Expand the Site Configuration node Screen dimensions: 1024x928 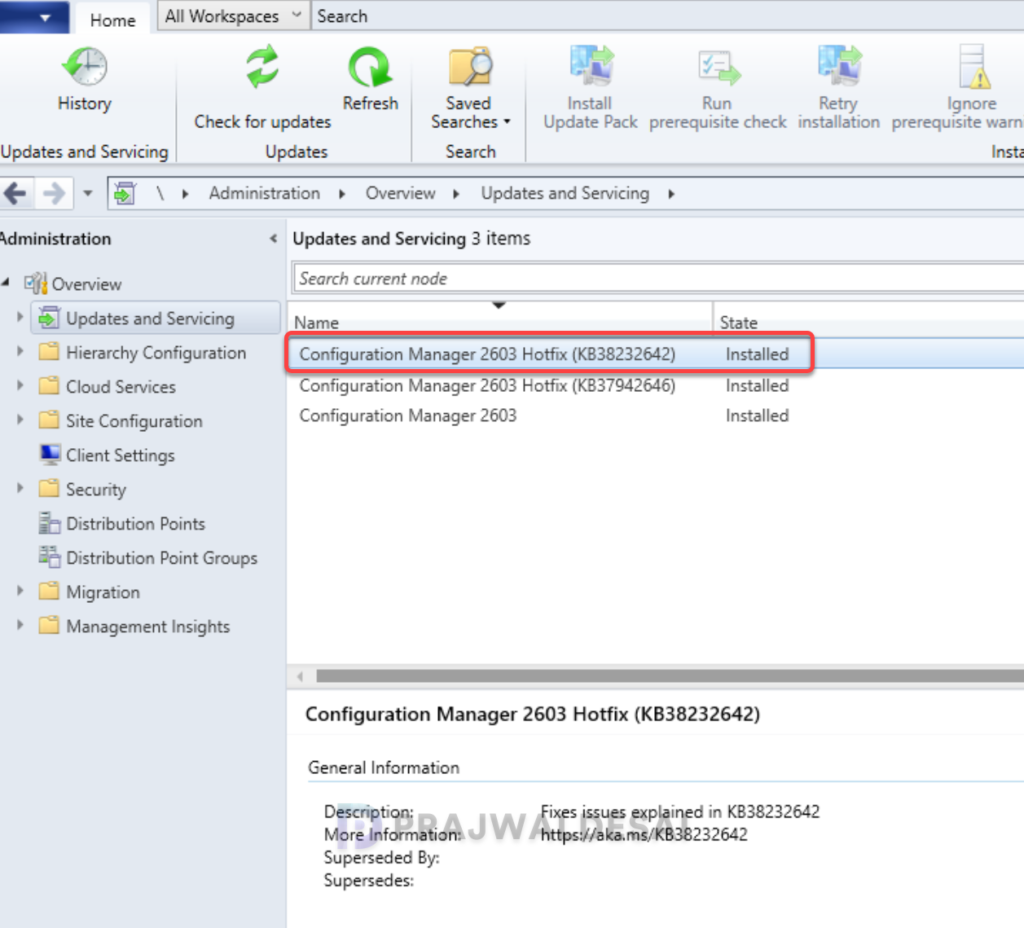pos(20,419)
